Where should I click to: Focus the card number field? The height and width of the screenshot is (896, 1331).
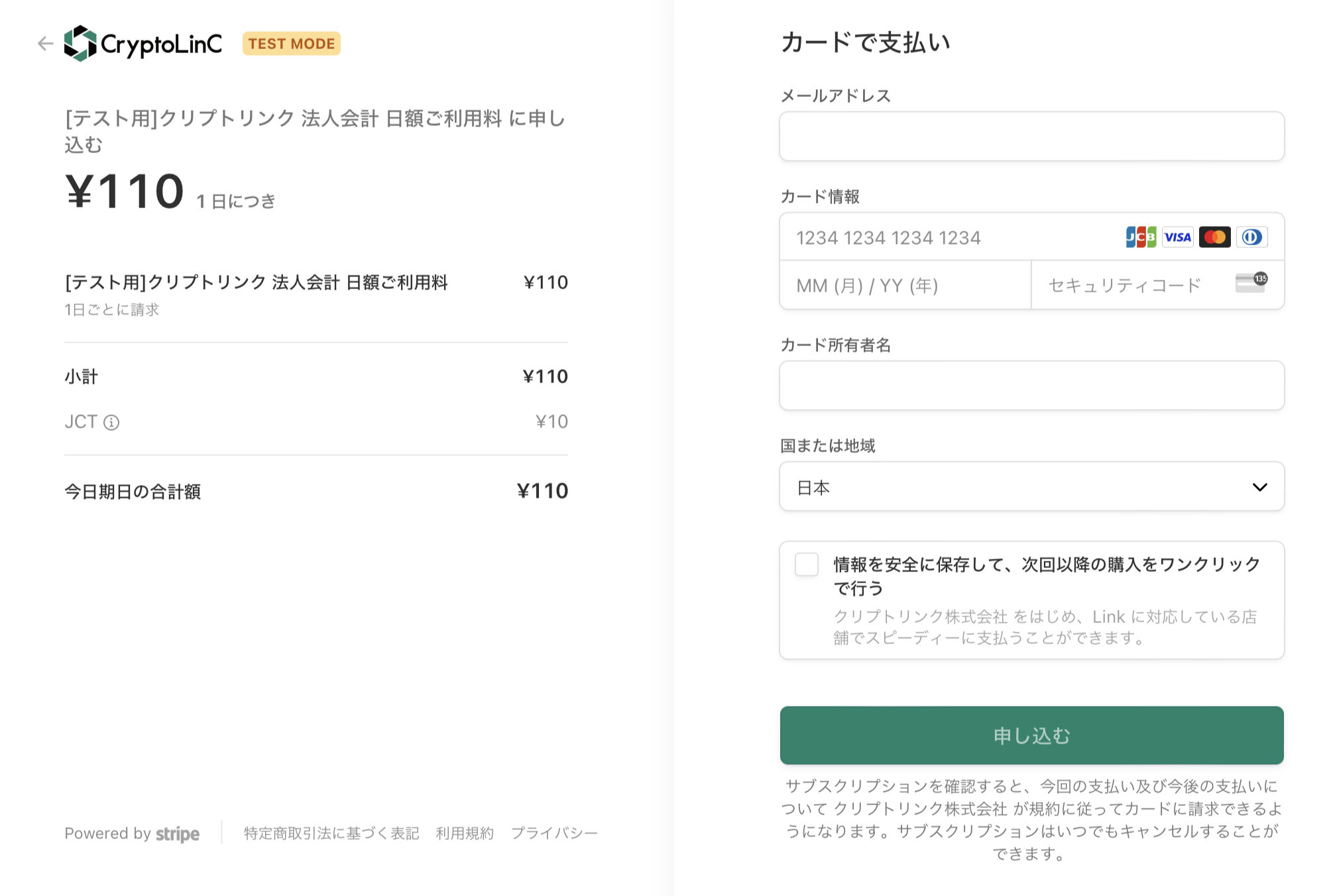pos(1032,237)
